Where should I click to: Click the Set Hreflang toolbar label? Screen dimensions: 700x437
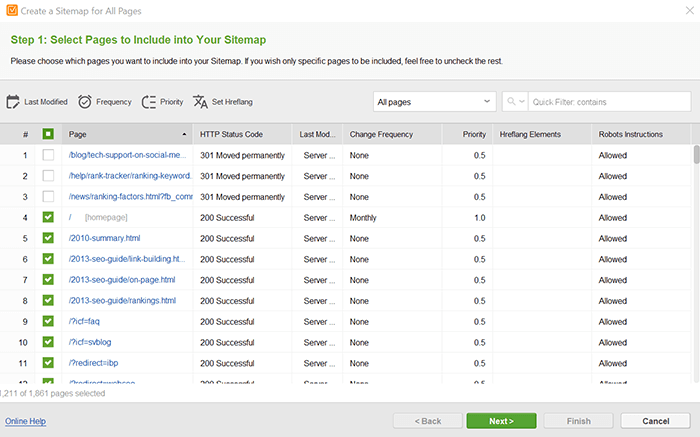tap(232, 102)
